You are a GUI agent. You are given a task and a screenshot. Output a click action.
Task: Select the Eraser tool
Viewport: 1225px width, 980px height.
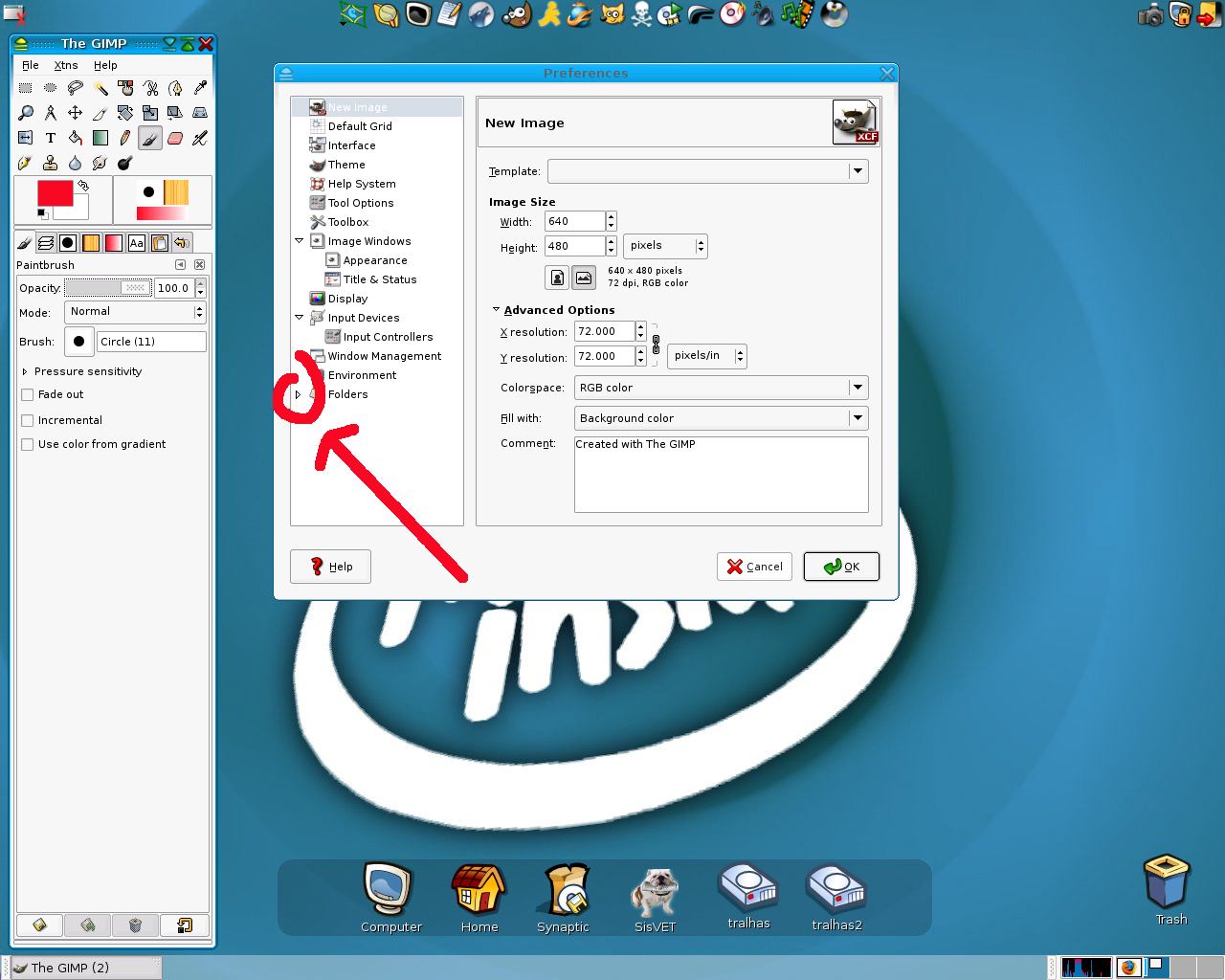point(175,138)
